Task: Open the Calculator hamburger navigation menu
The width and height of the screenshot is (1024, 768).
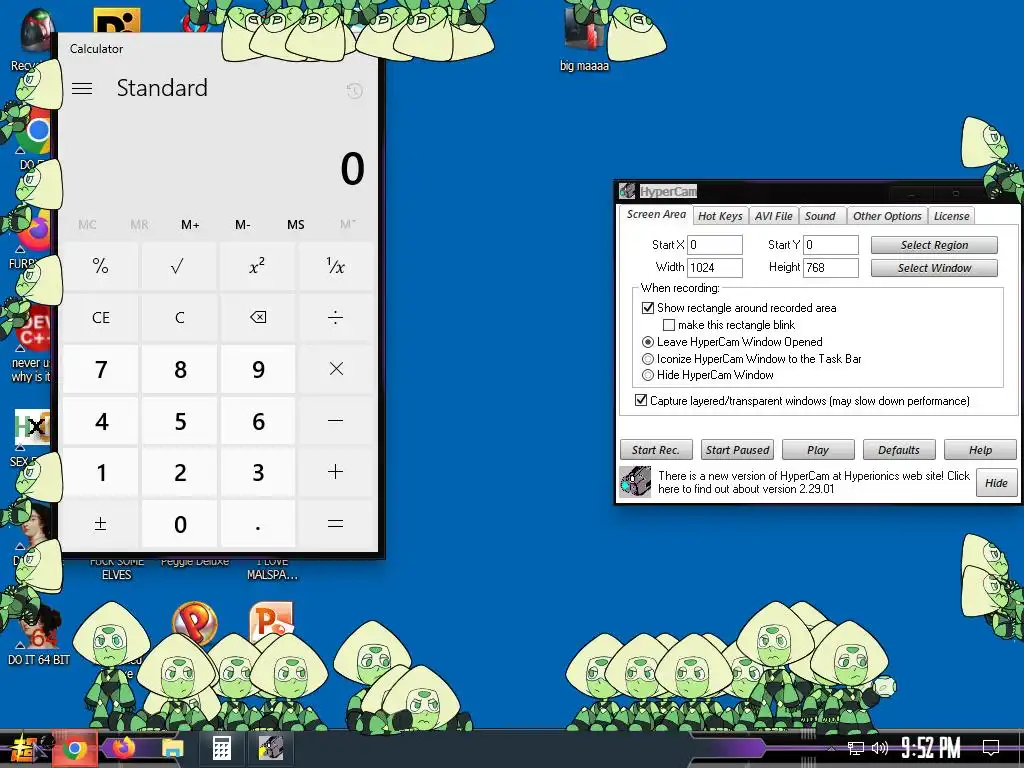Action: pyautogui.click(x=82, y=88)
